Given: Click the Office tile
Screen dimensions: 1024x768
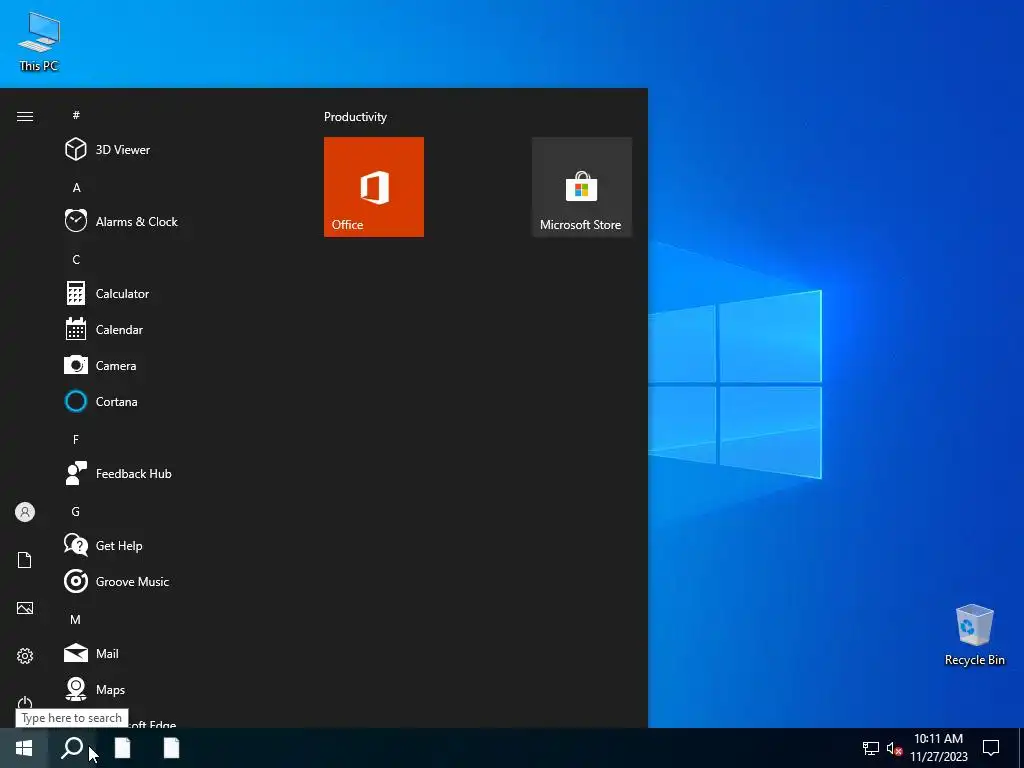Looking at the screenshot, I should (x=374, y=187).
